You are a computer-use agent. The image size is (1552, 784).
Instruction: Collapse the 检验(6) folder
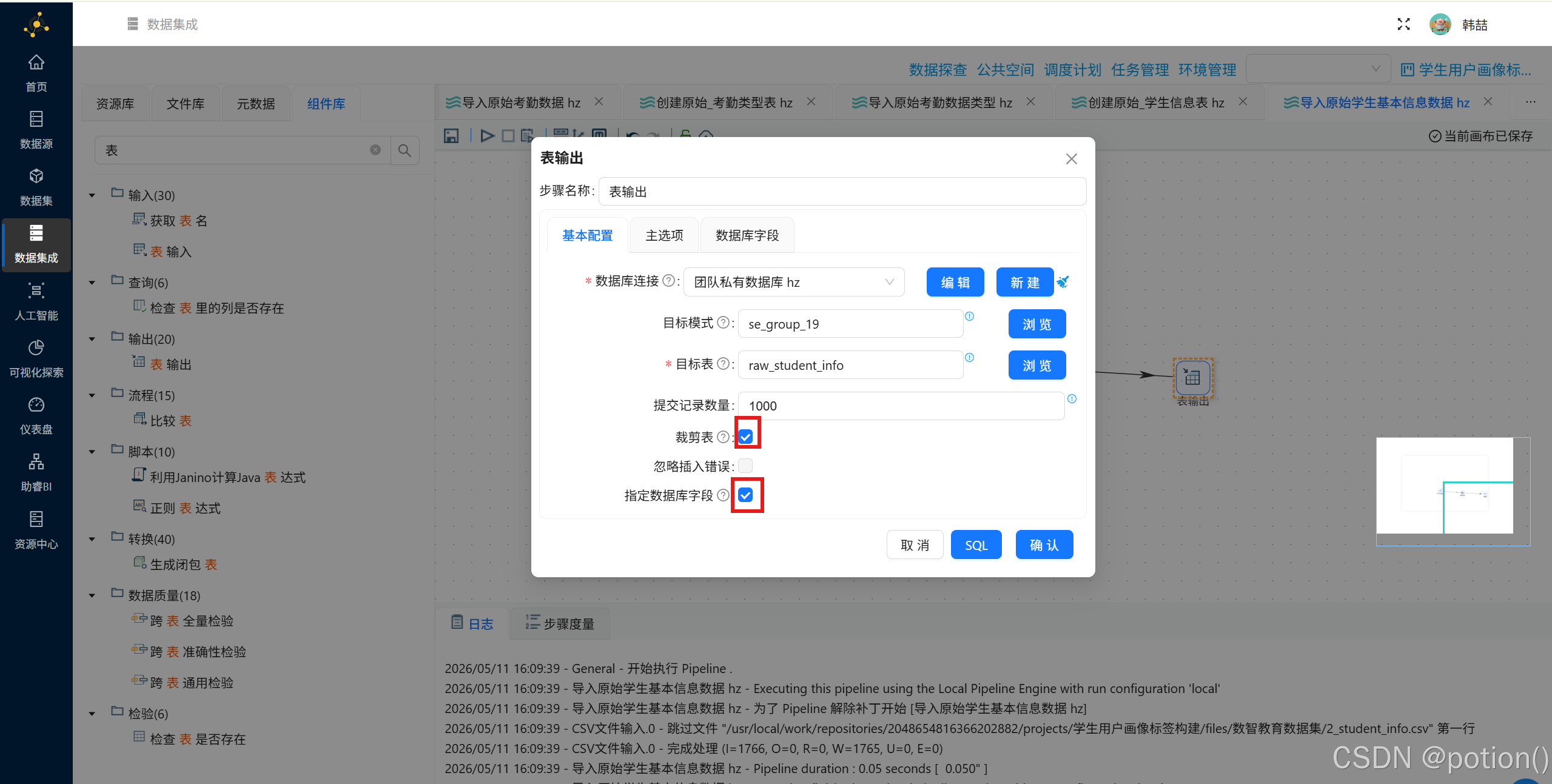point(92,714)
